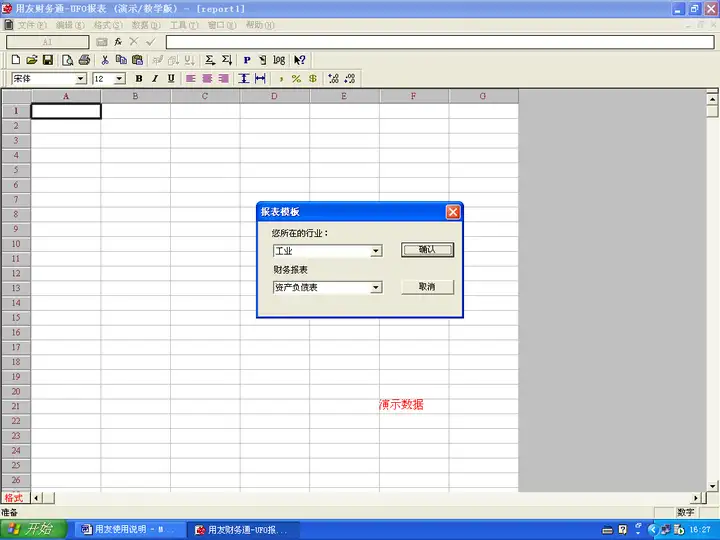
Task: Click the percent format icon
Action: tap(296, 79)
